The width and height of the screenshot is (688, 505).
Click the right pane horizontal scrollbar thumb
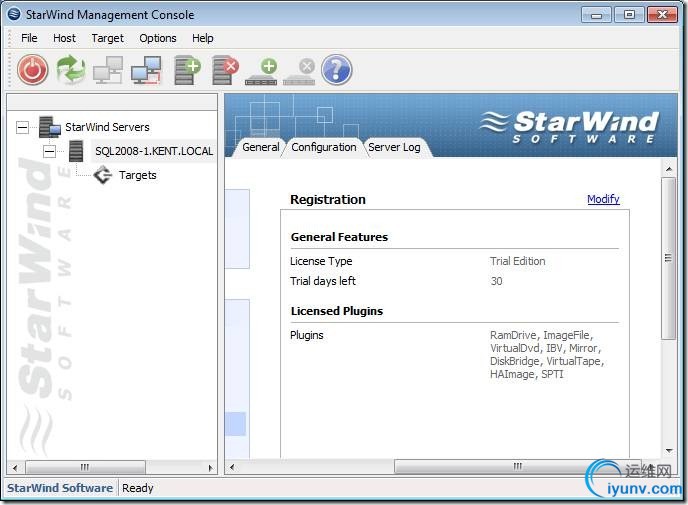[518, 466]
